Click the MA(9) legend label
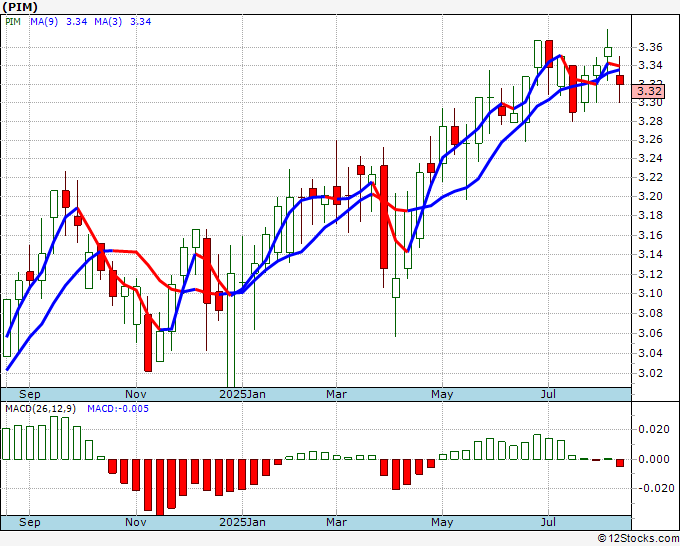This screenshot has width=680, height=546. 44,21
